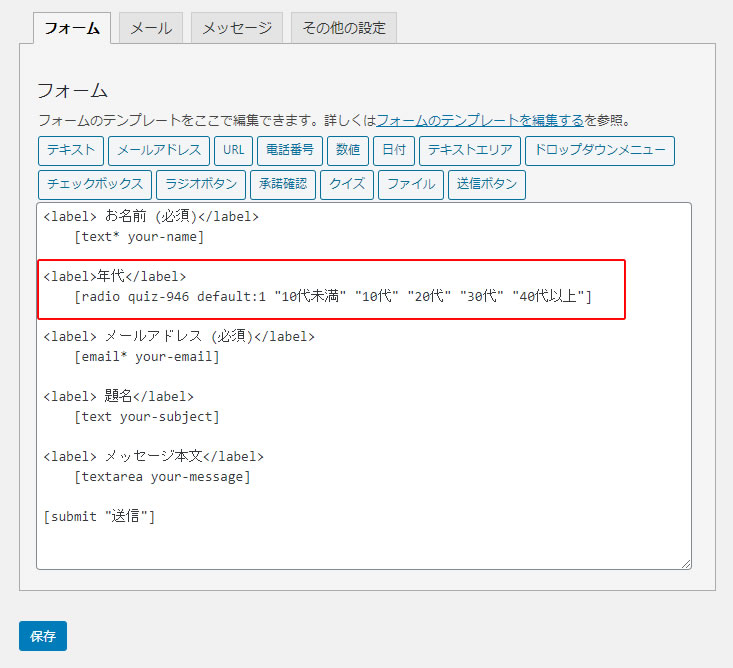The image size is (733, 668).
Task: Add a ラジオボタン tag
Action: click(x=201, y=185)
